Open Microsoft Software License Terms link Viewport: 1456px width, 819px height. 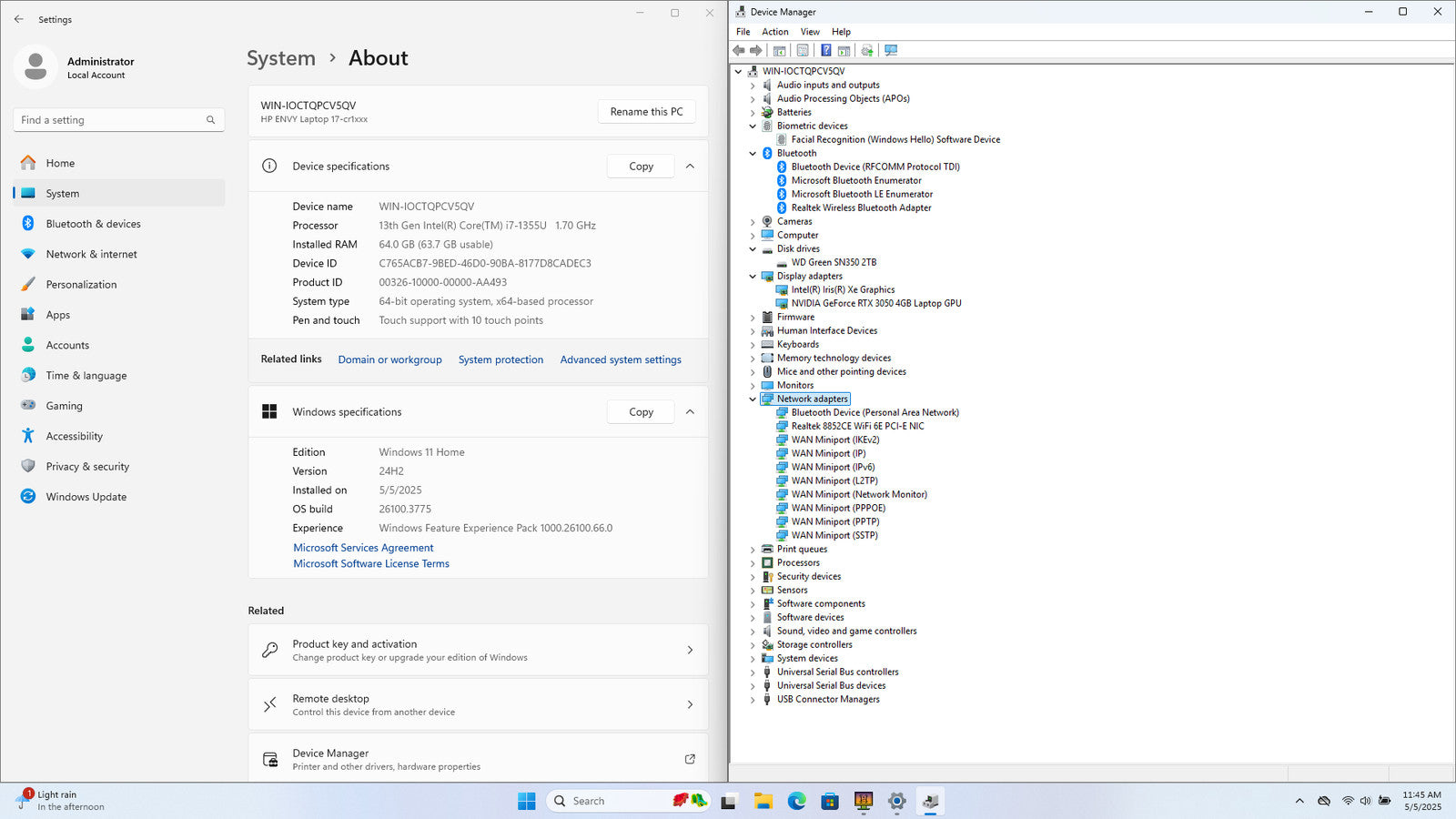click(x=371, y=563)
